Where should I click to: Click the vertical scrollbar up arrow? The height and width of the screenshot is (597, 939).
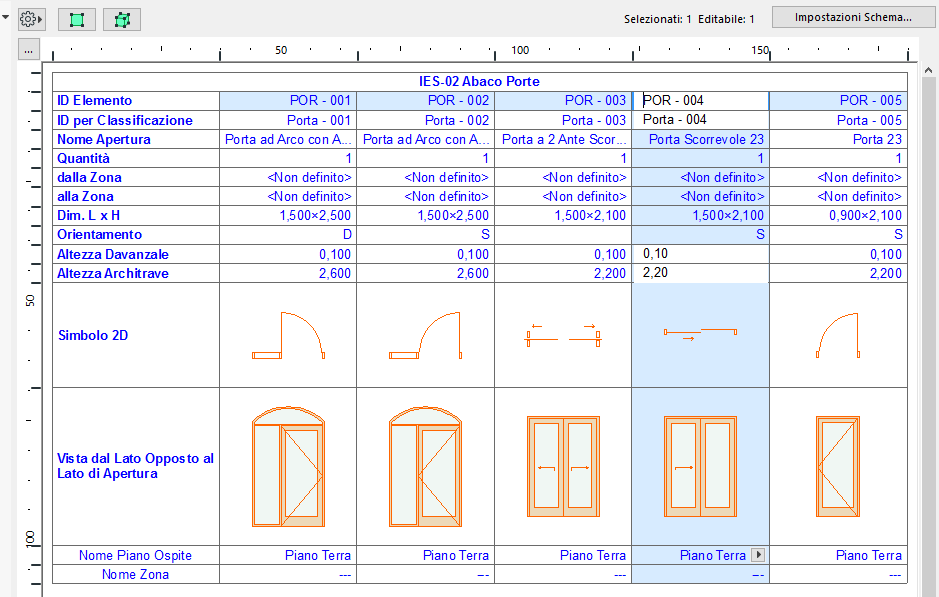(x=928, y=71)
